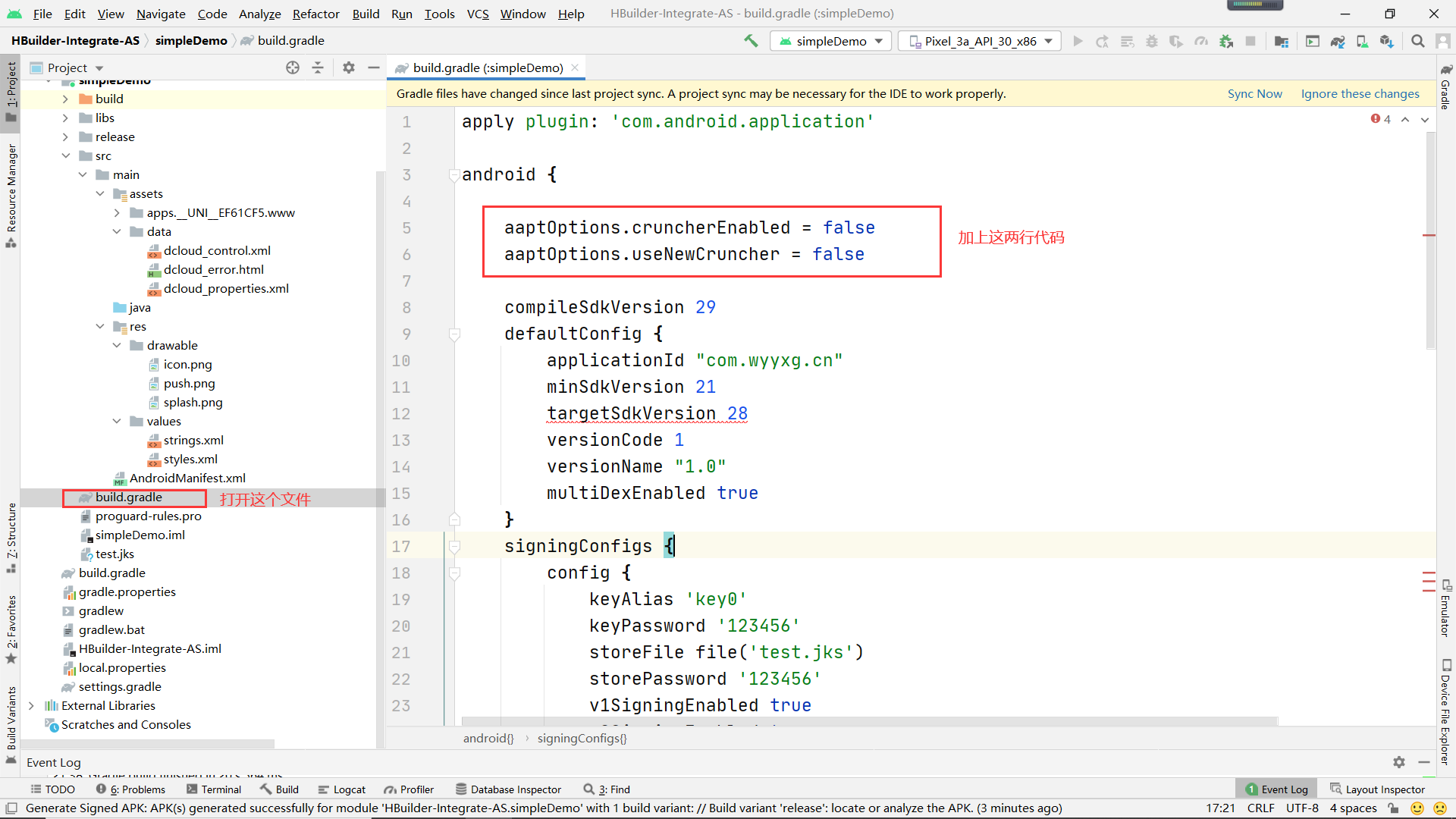
Task: Open the AVD Manager icon
Action: [1362, 41]
